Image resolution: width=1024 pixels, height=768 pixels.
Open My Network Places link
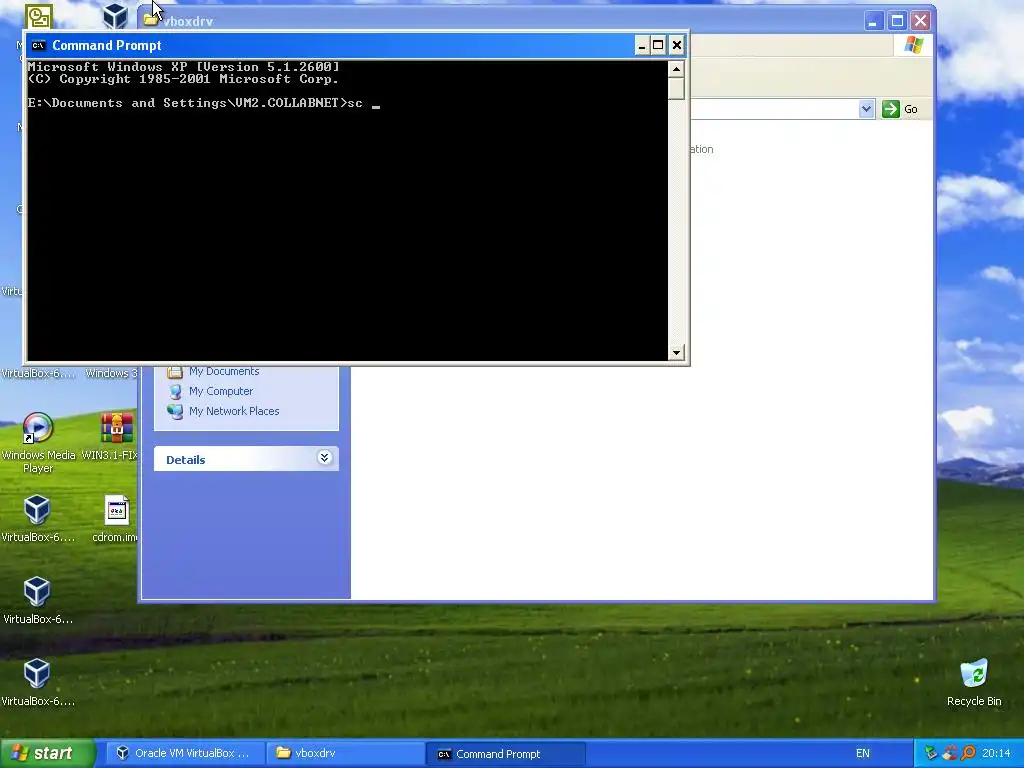[x=234, y=411]
